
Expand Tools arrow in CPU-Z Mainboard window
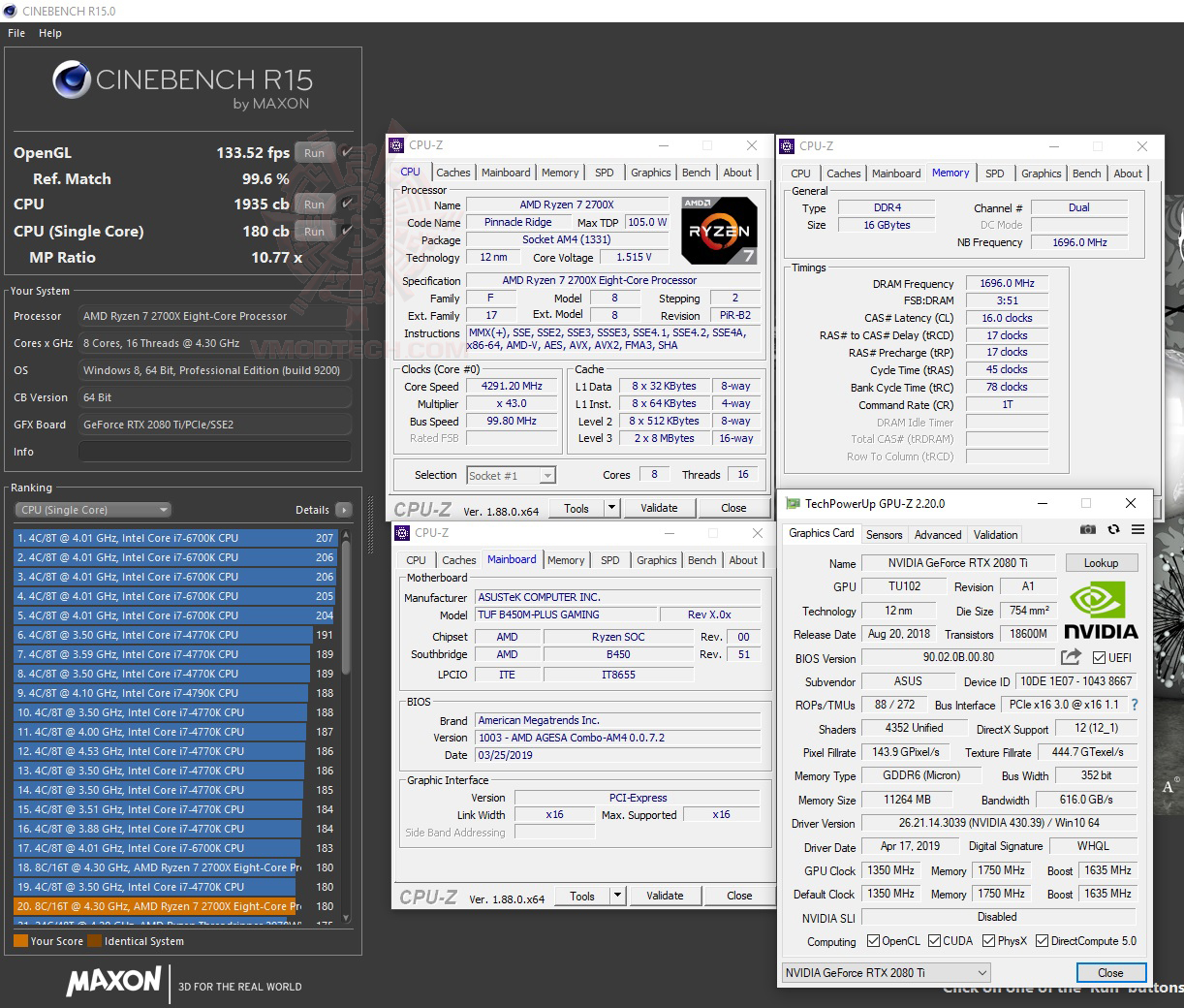(x=618, y=896)
